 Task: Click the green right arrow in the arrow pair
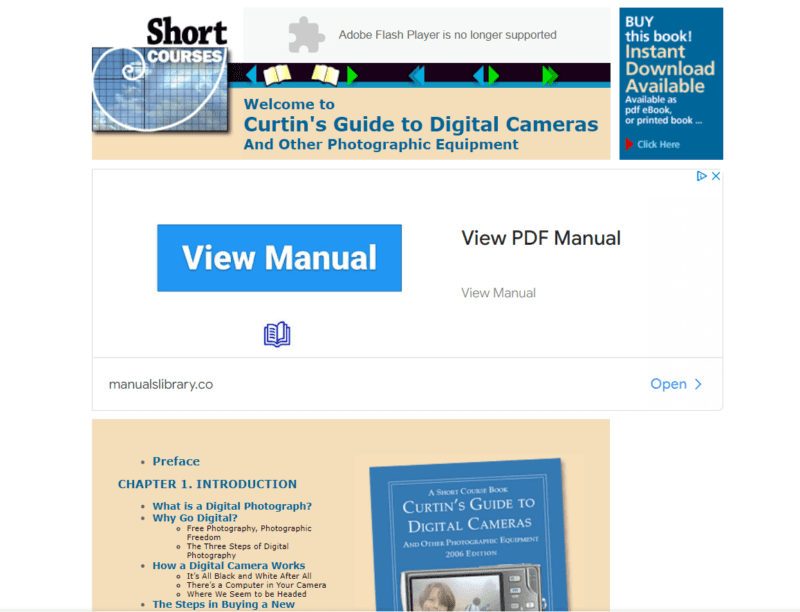tap(493, 75)
